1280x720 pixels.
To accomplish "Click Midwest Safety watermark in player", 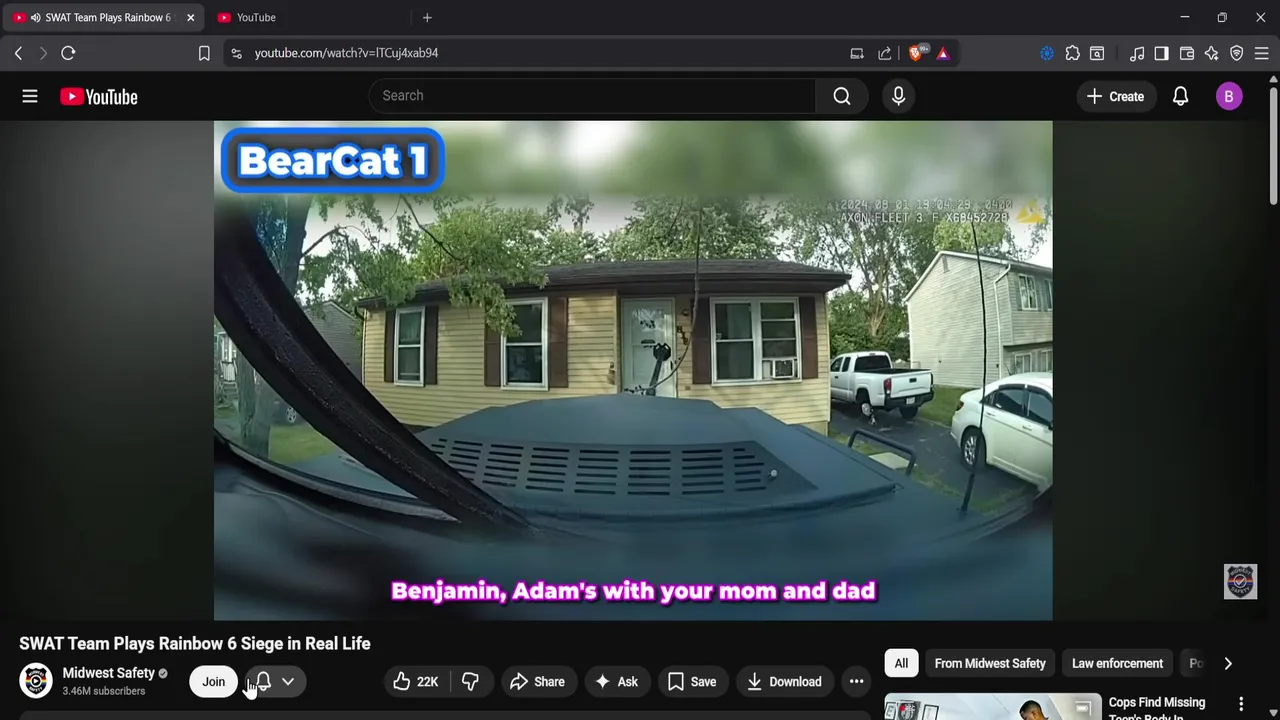I will 1240,581.
